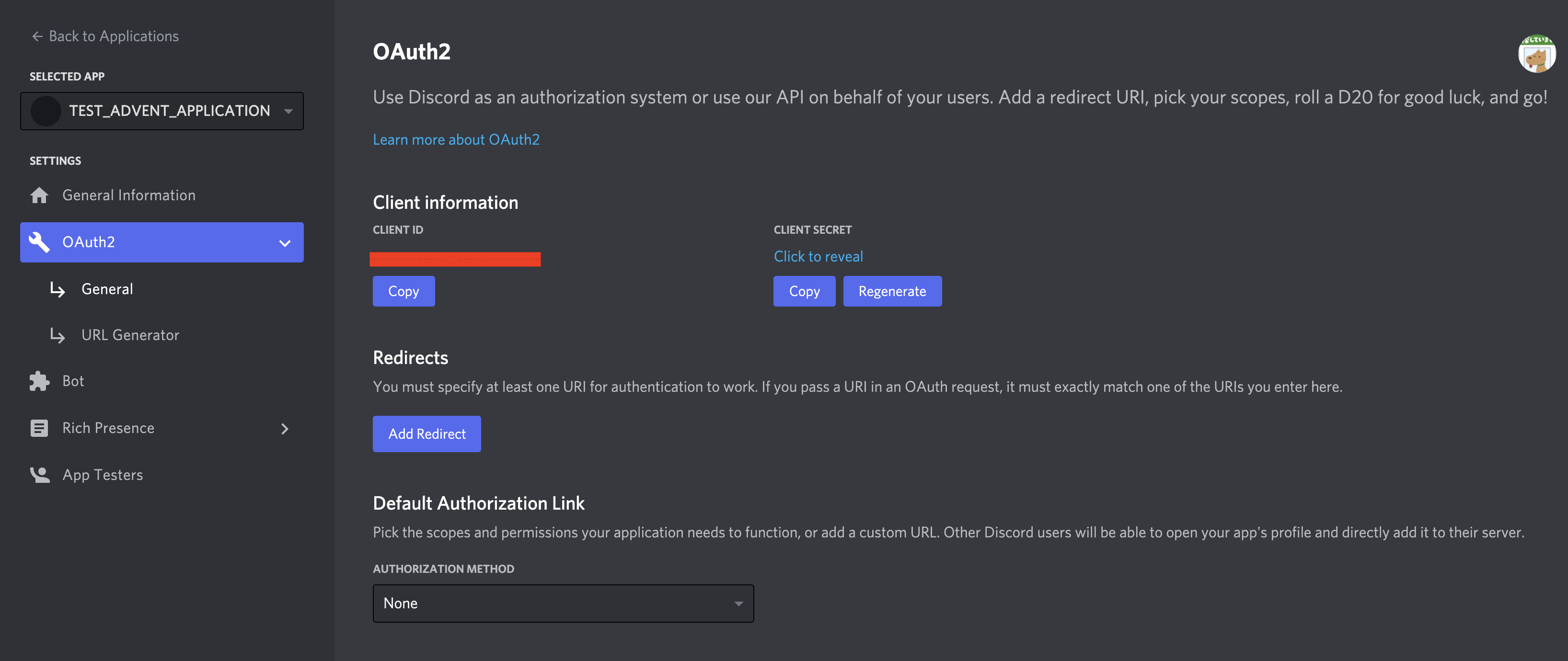Click the black app icon in selector
The image size is (1568, 661).
(46, 111)
